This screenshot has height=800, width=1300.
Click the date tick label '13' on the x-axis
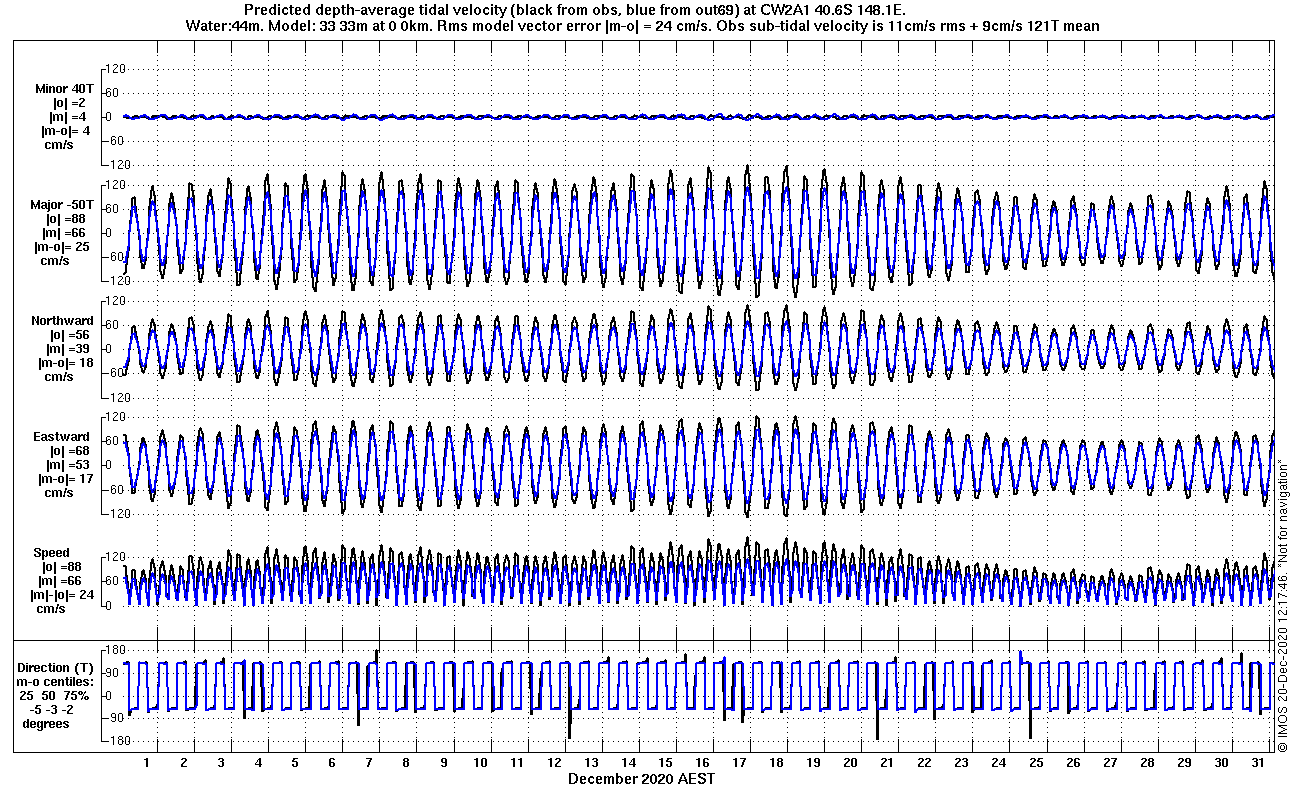(591, 763)
